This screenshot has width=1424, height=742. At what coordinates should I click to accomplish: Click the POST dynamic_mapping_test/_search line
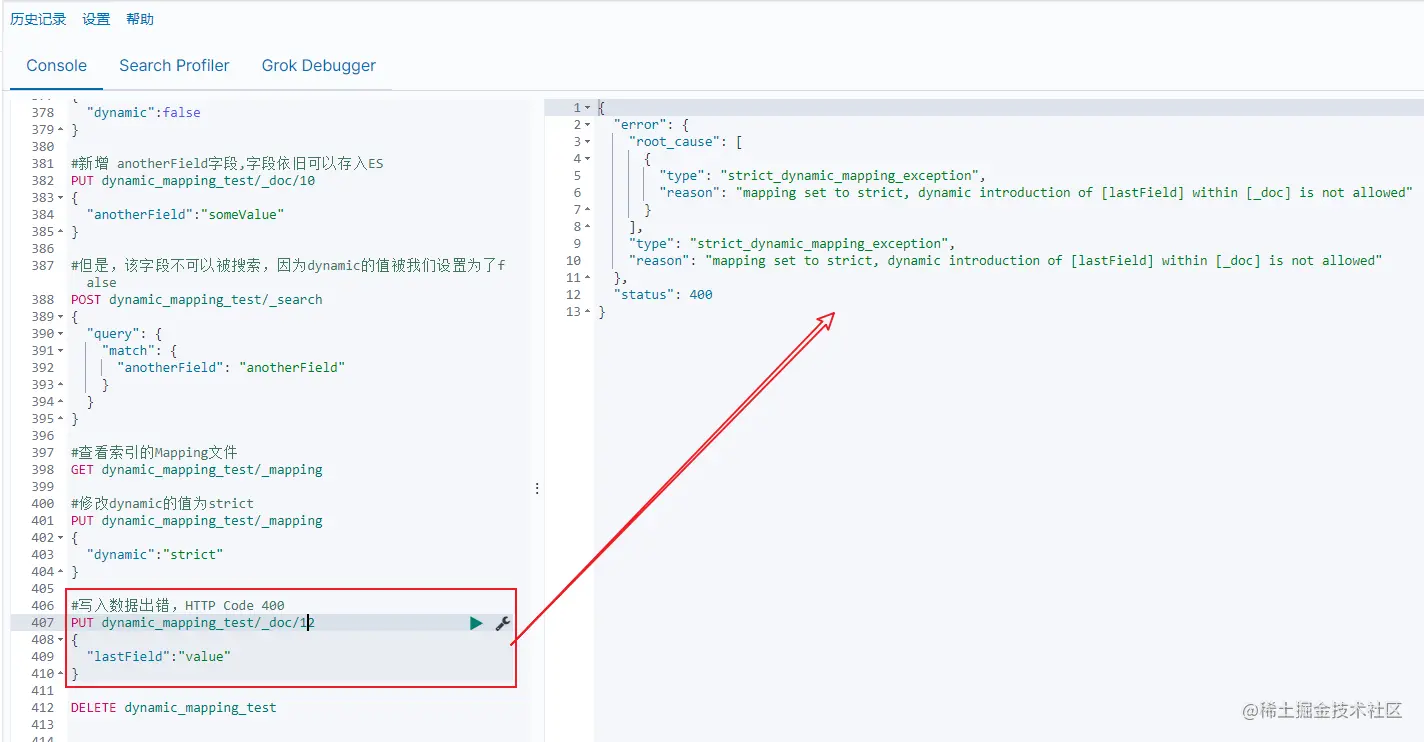click(197, 300)
